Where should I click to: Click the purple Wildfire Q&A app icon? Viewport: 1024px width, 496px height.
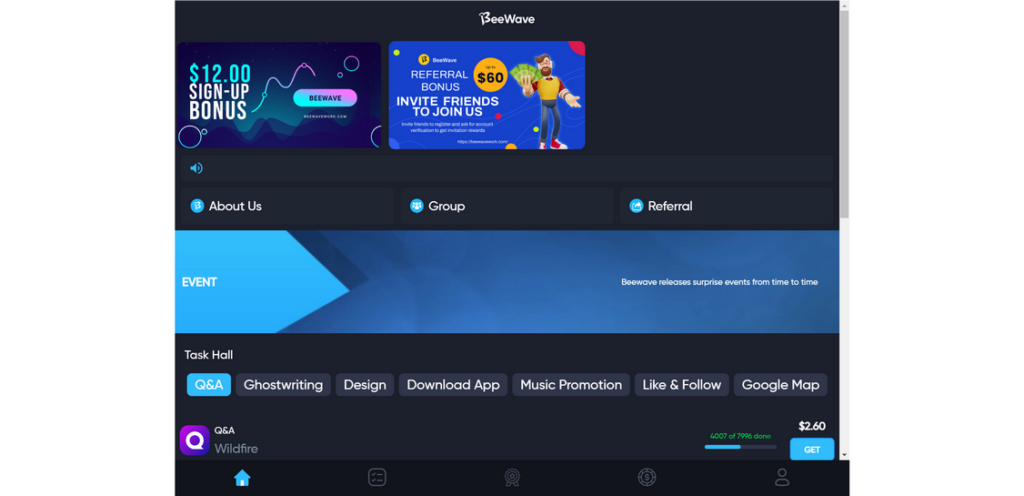pos(195,441)
